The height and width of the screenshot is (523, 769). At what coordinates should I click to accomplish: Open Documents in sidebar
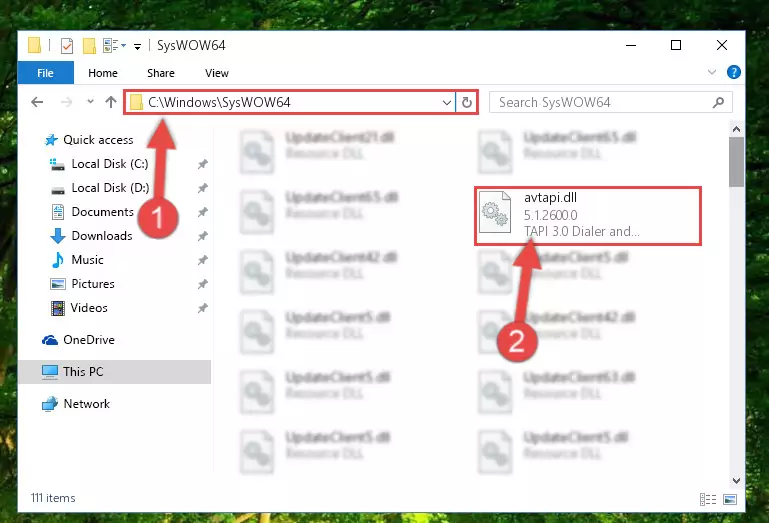[x=103, y=212]
